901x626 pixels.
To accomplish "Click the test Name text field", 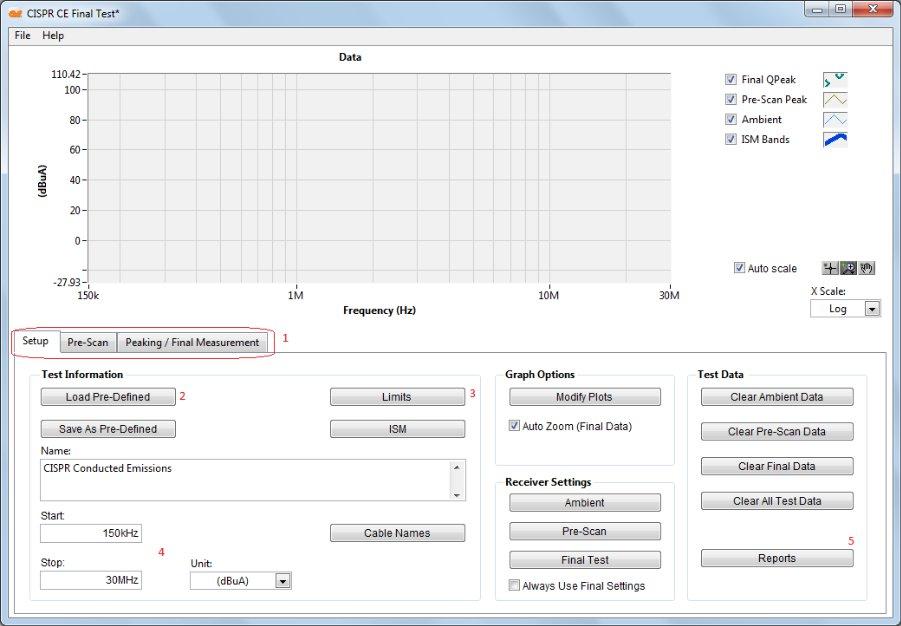I will [246, 480].
